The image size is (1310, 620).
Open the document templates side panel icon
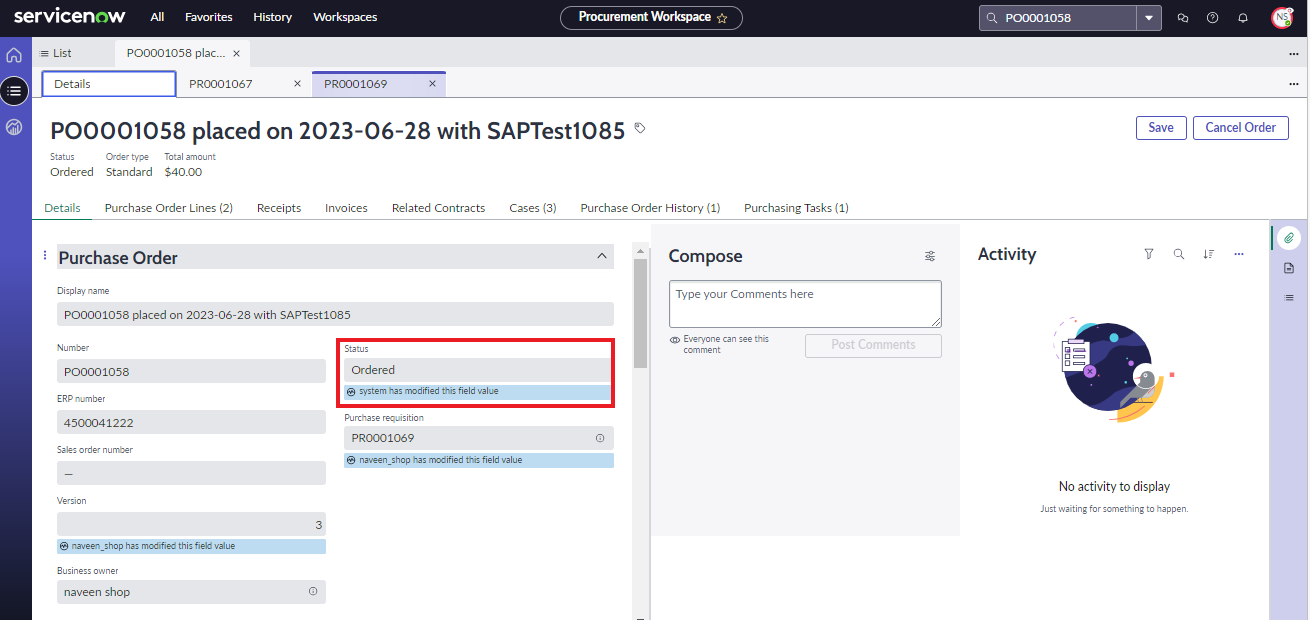(x=1289, y=268)
